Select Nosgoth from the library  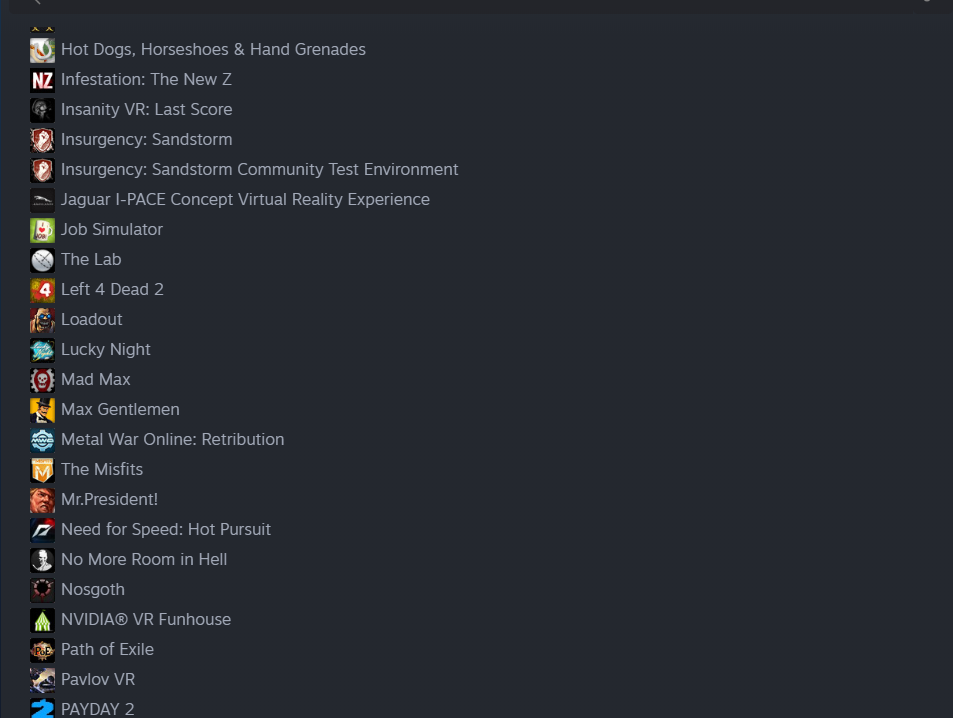click(92, 590)
